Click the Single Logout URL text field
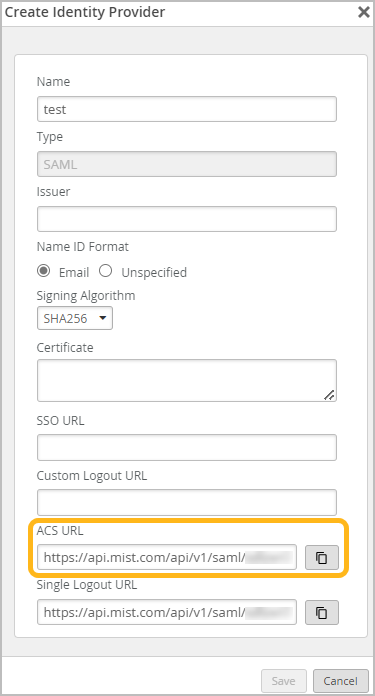Screen dimensions: 375x696 point(167,613)
